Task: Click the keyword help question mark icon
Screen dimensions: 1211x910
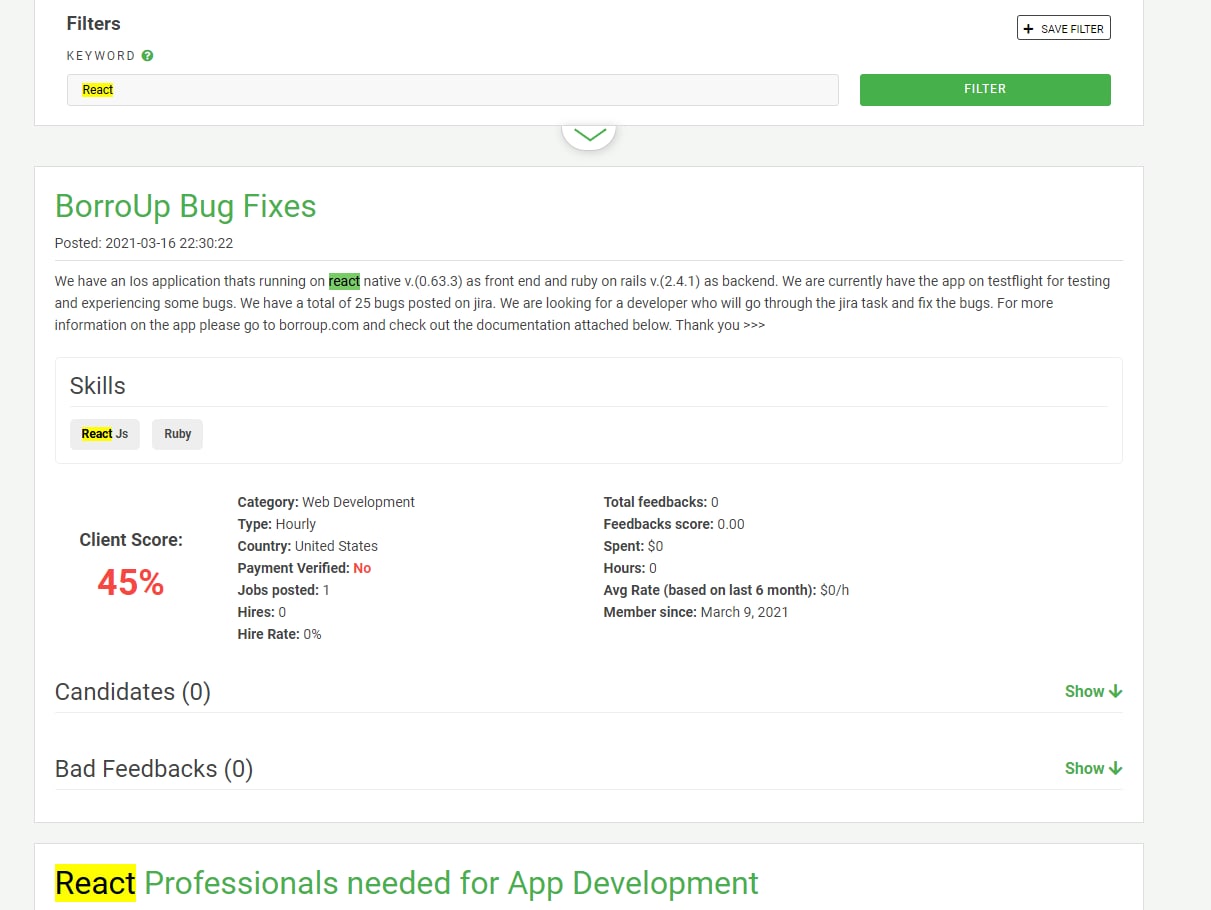Action: pyautogui.click(x=148, y=56)
